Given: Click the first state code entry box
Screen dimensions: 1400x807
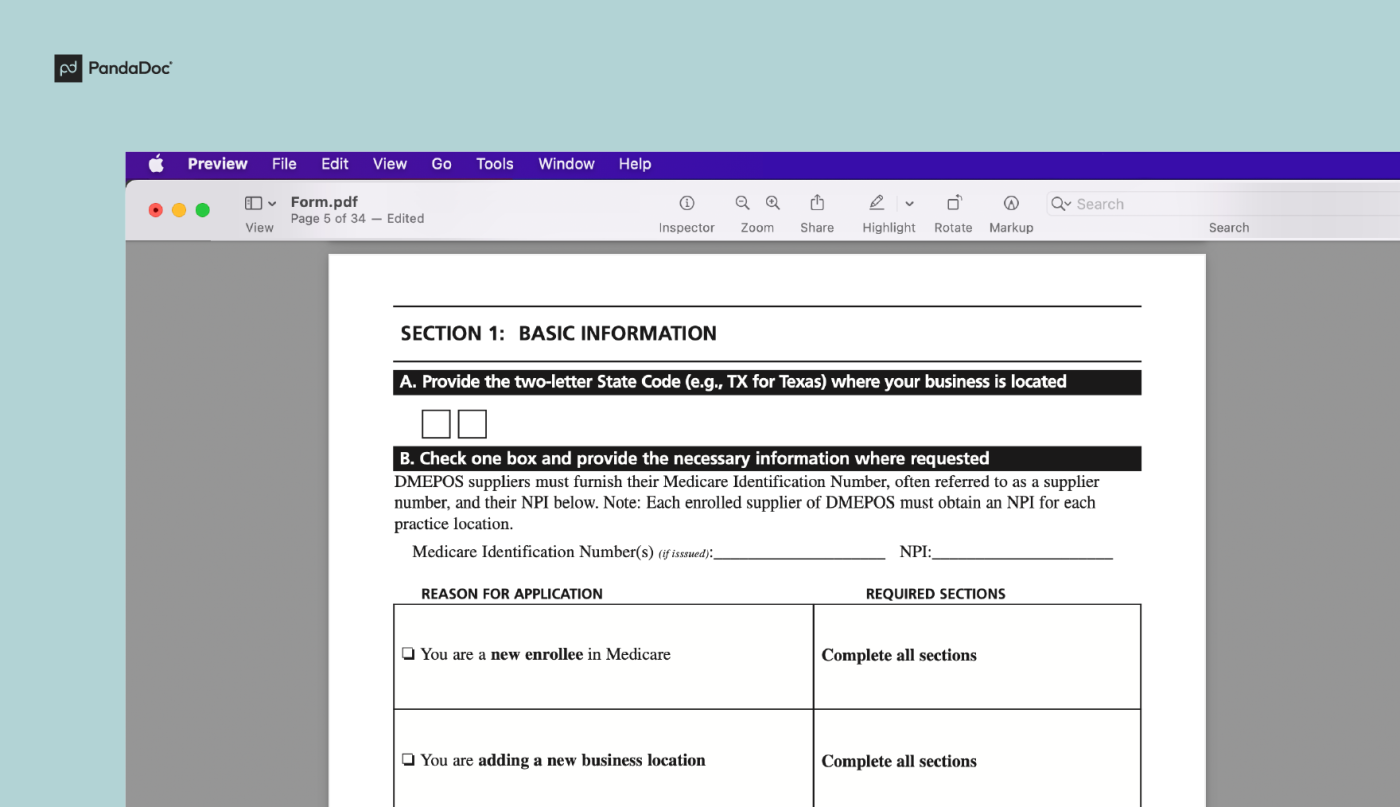Looking at the screenshot, I should click(x=436, y=423).
